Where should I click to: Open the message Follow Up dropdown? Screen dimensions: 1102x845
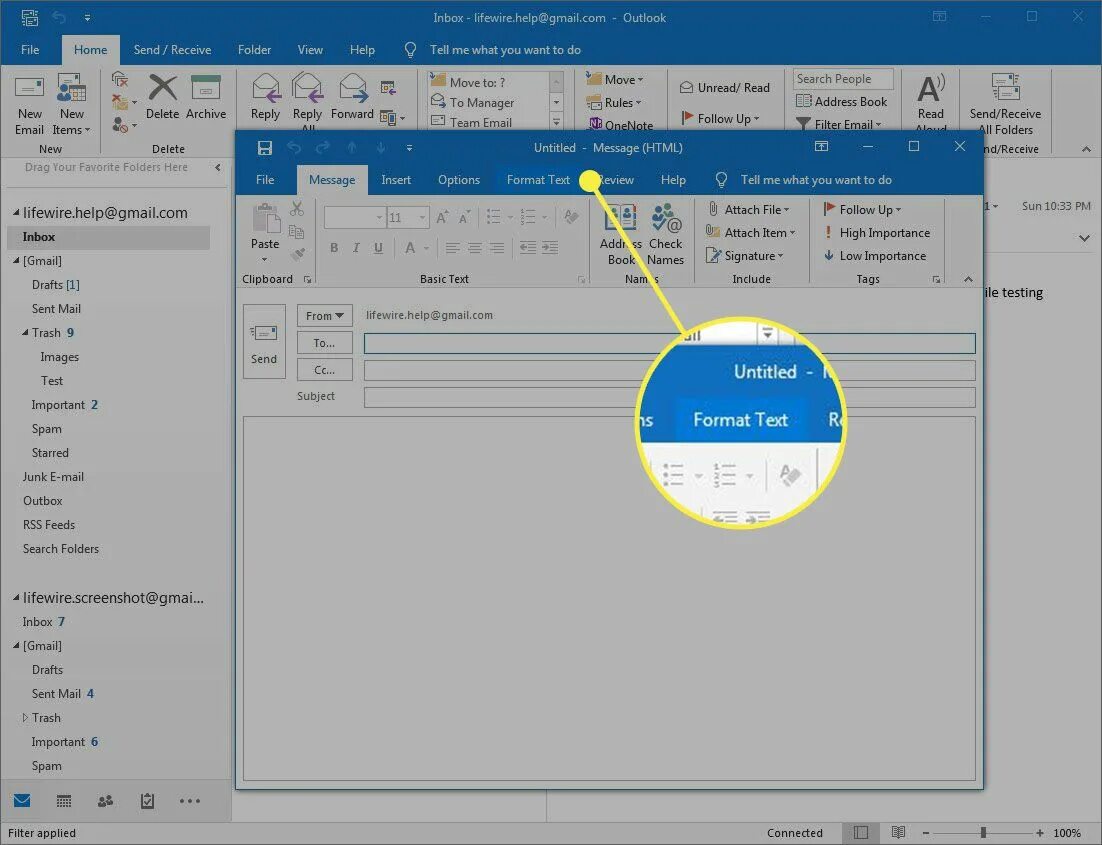click(x=862, y=209)
